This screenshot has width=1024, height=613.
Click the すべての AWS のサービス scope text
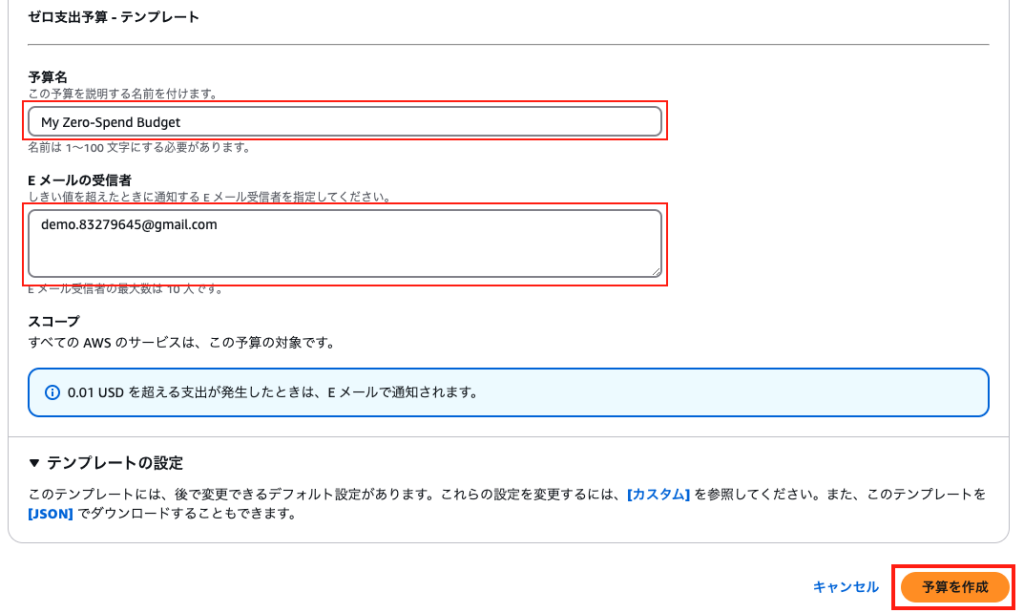coord(182,343)
